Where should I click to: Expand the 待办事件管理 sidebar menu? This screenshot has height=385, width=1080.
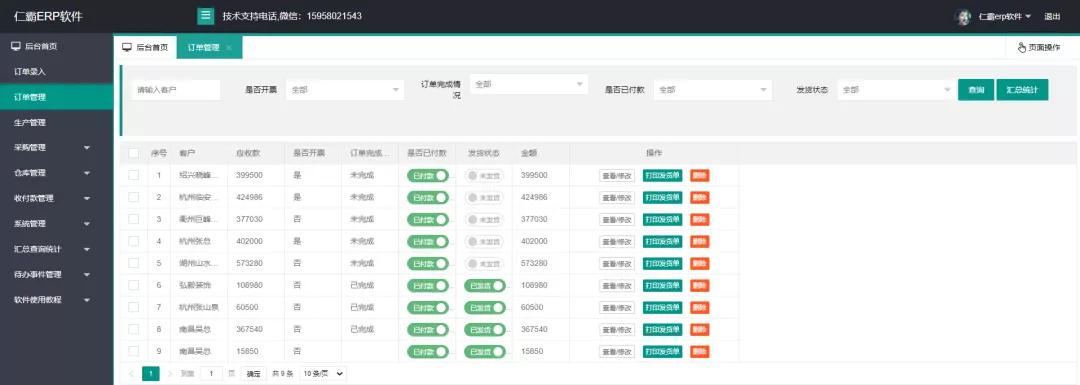(56, 274)
